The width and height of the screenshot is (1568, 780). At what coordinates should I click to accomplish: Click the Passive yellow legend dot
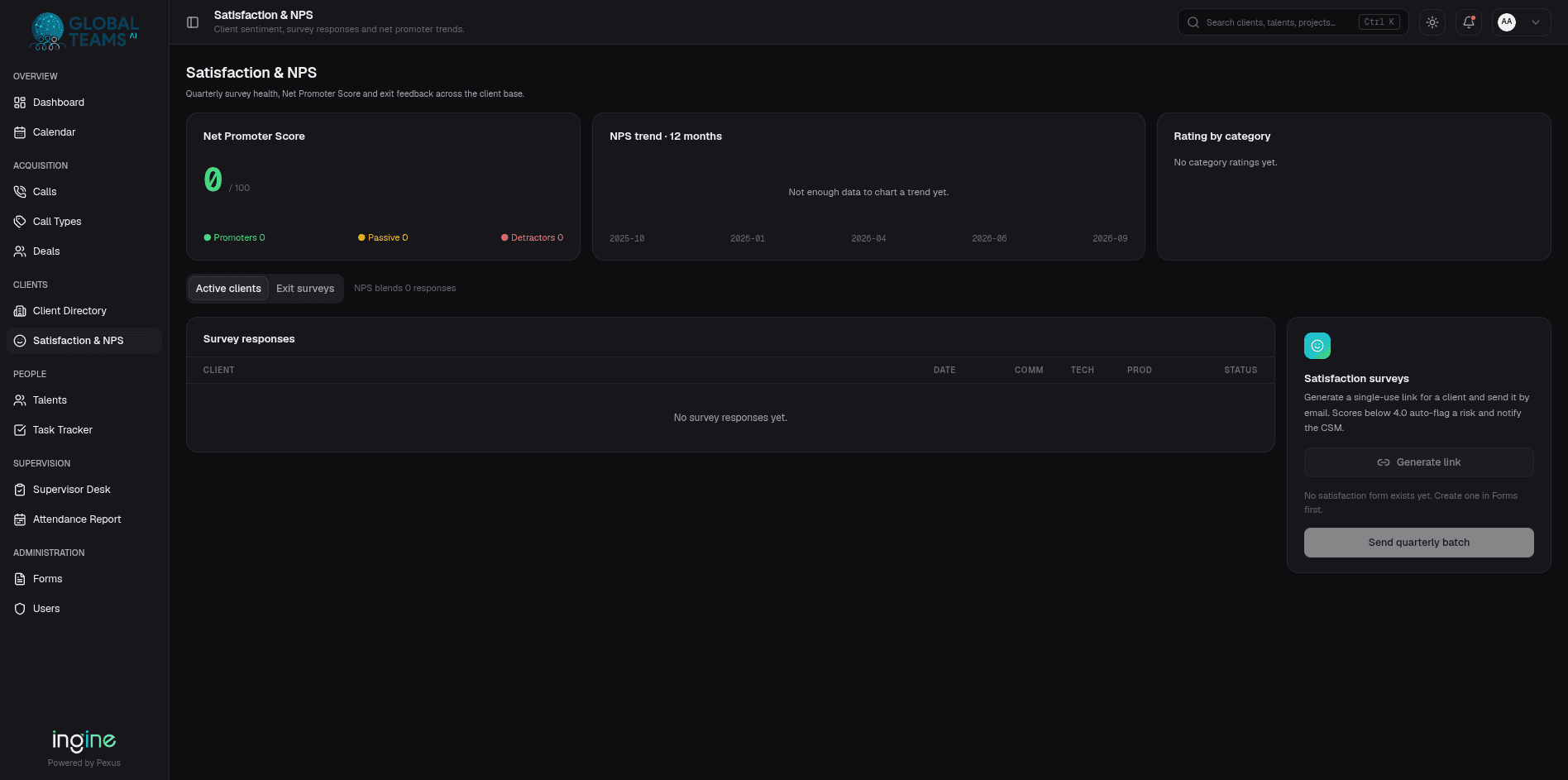[361, 237]
